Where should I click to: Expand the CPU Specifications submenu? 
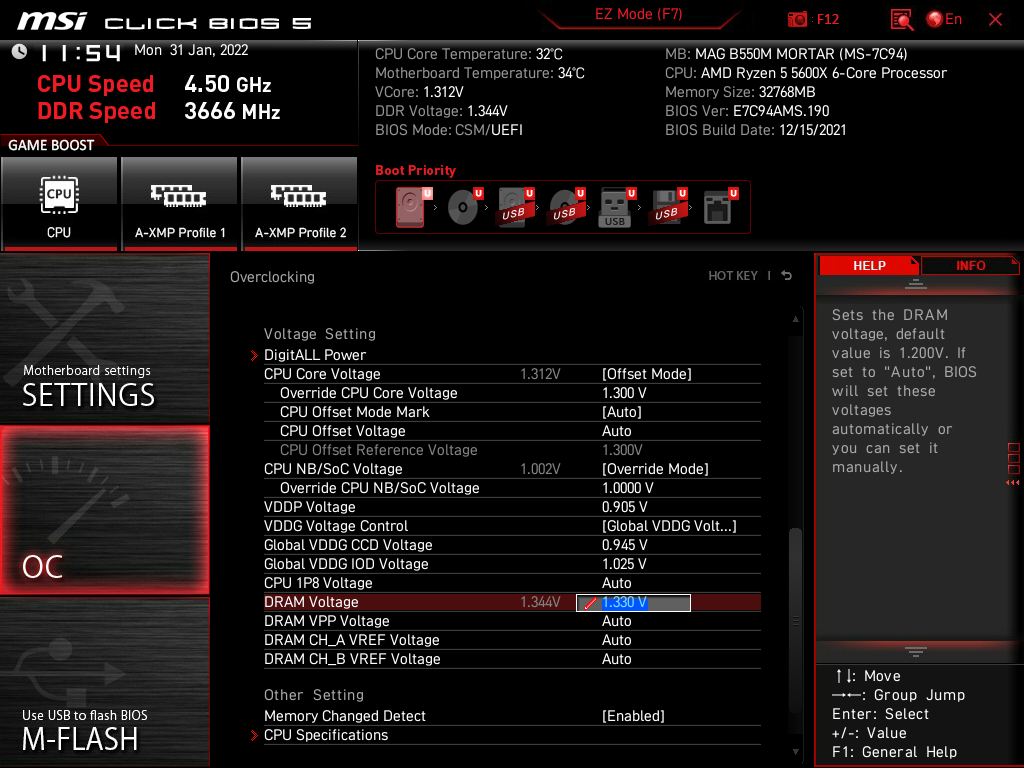tap(326, 735)
